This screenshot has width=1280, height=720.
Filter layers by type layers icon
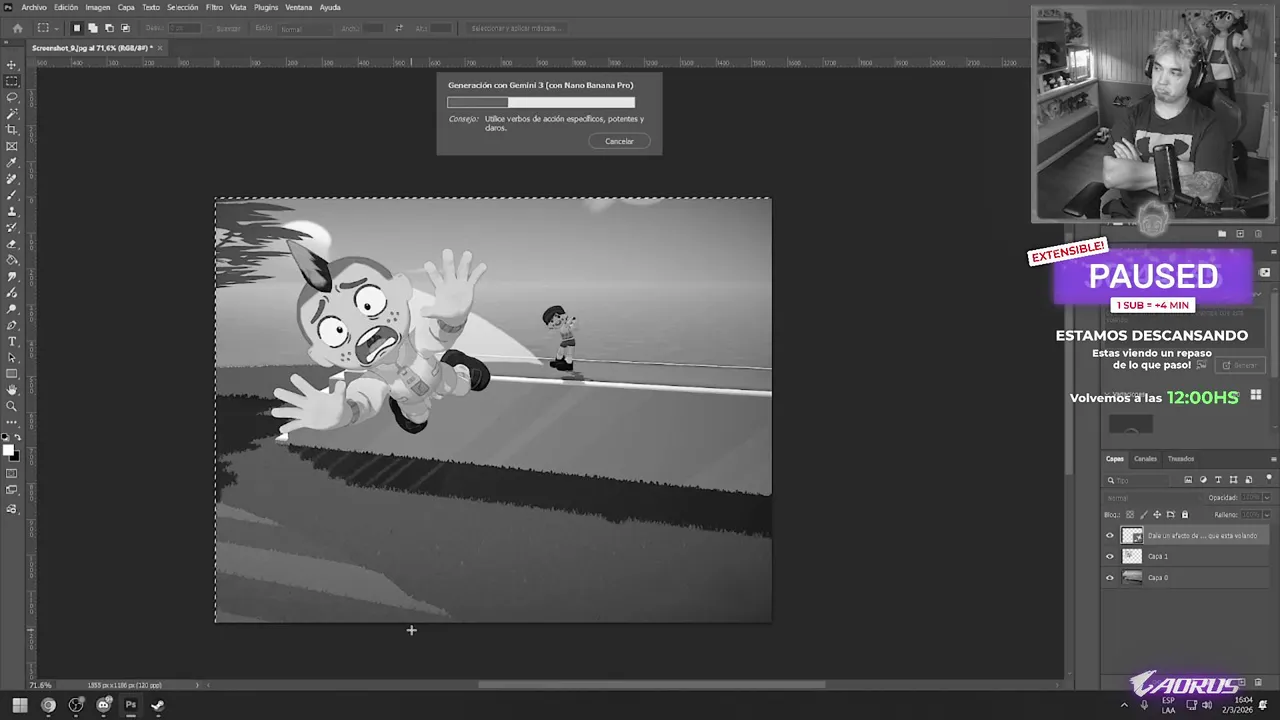click(x=1218, y=480)
